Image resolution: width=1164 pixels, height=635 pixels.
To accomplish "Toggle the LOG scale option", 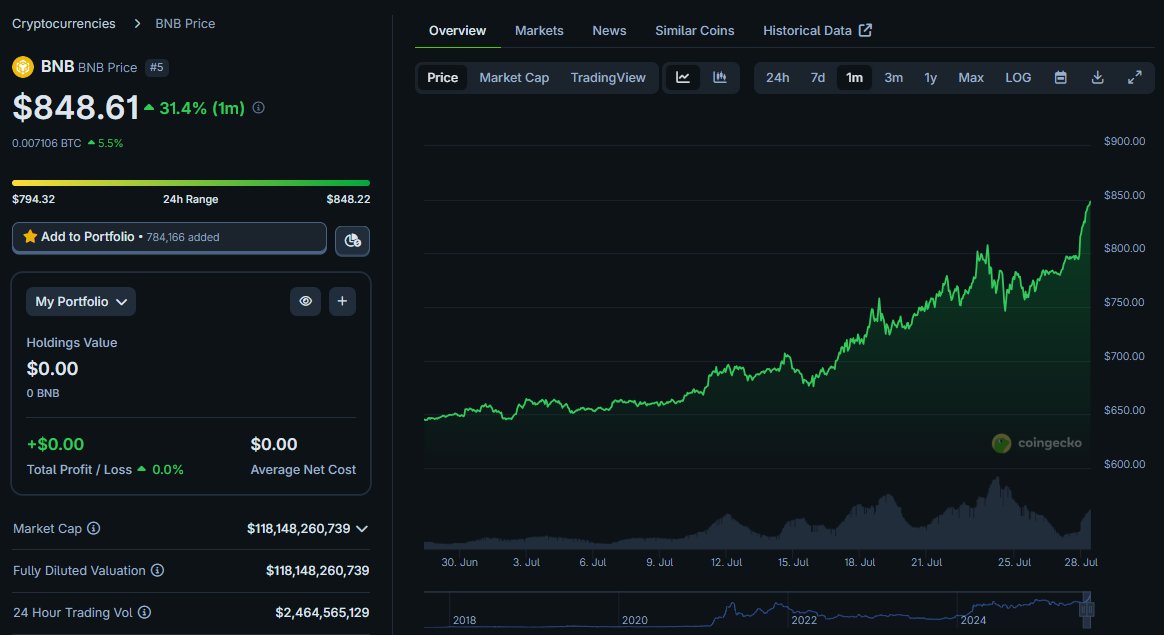I will (1018, 77).
